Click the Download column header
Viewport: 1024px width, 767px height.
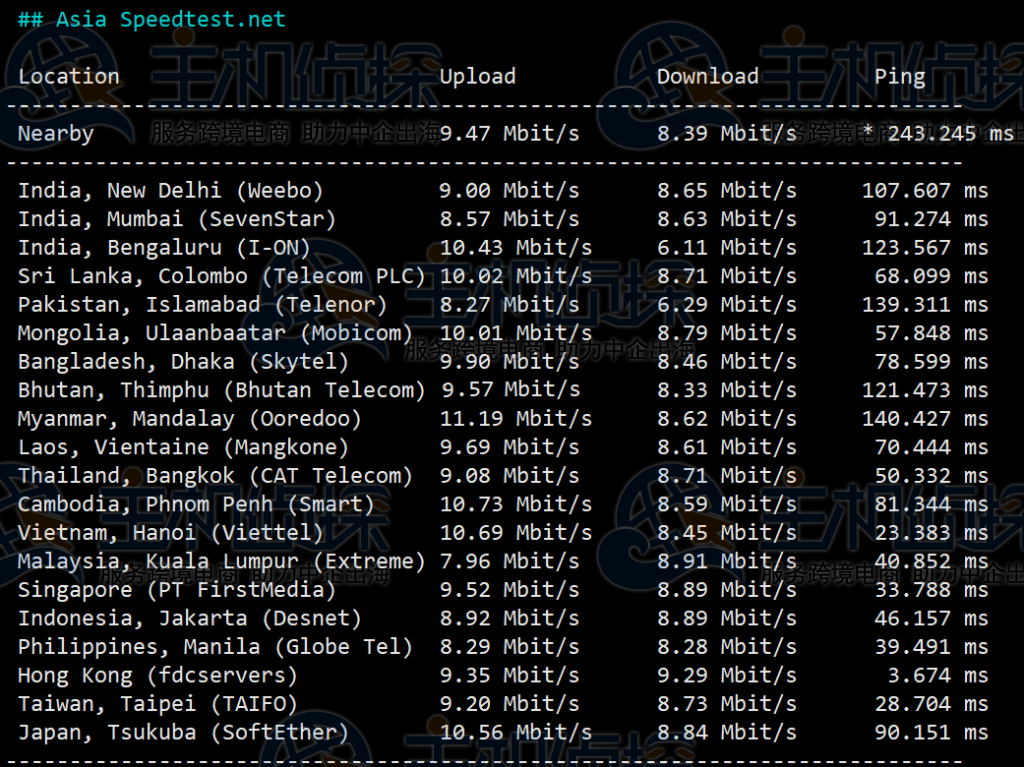[707, 76]
